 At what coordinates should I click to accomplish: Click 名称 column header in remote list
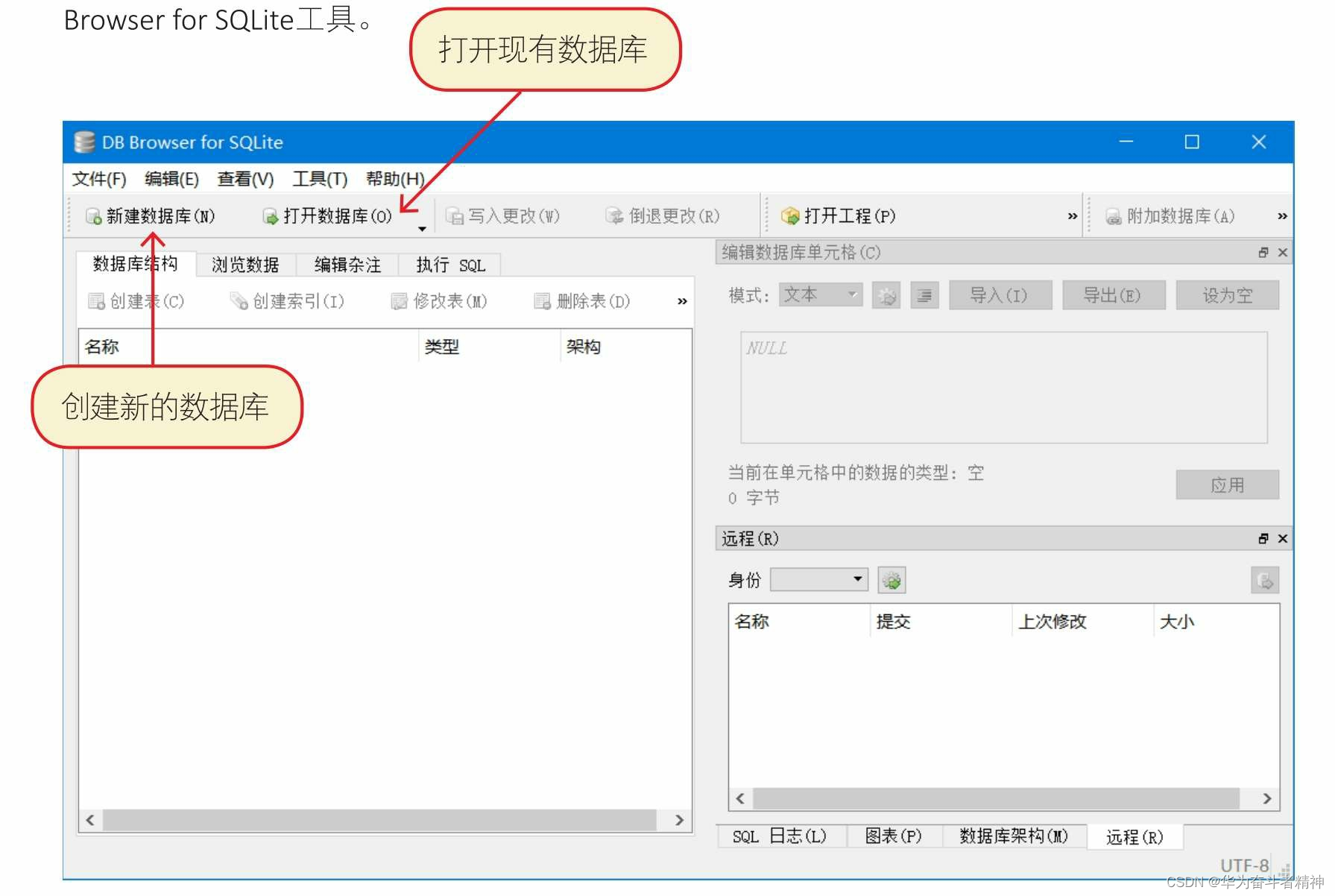pyautogui.click(x=798, y=622)
